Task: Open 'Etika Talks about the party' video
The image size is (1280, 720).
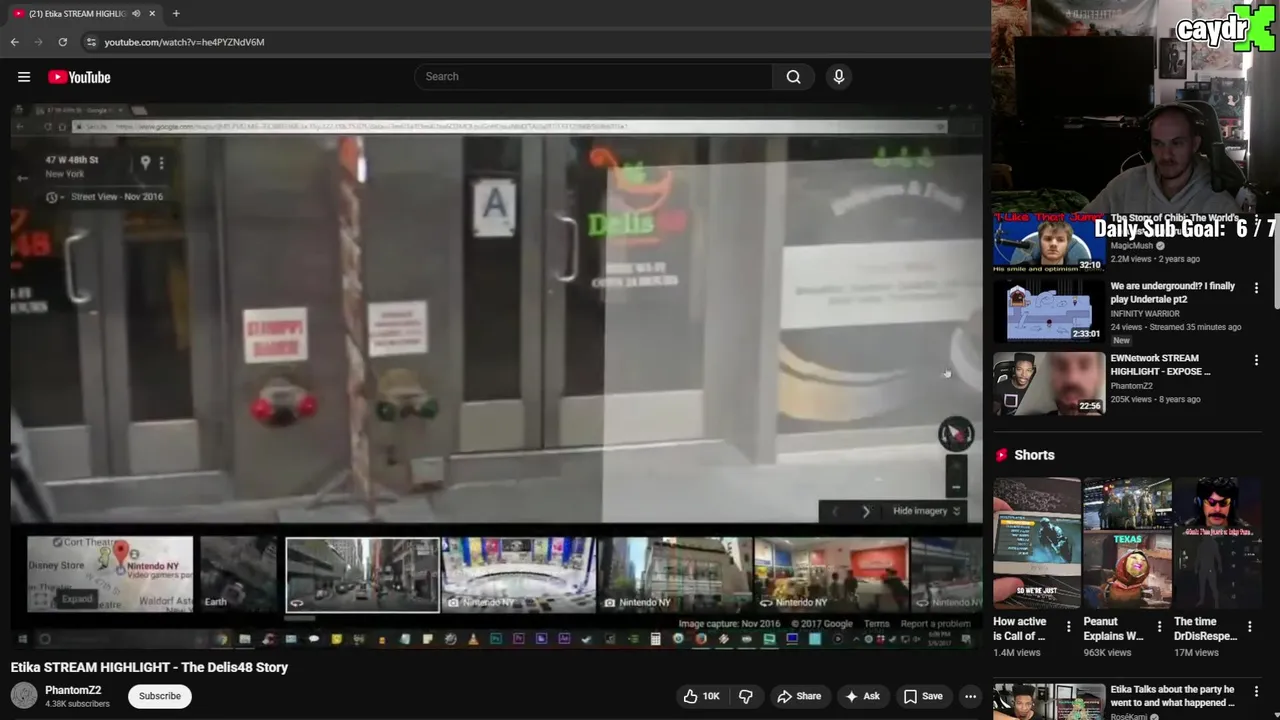Action: tap(1172, 695)
